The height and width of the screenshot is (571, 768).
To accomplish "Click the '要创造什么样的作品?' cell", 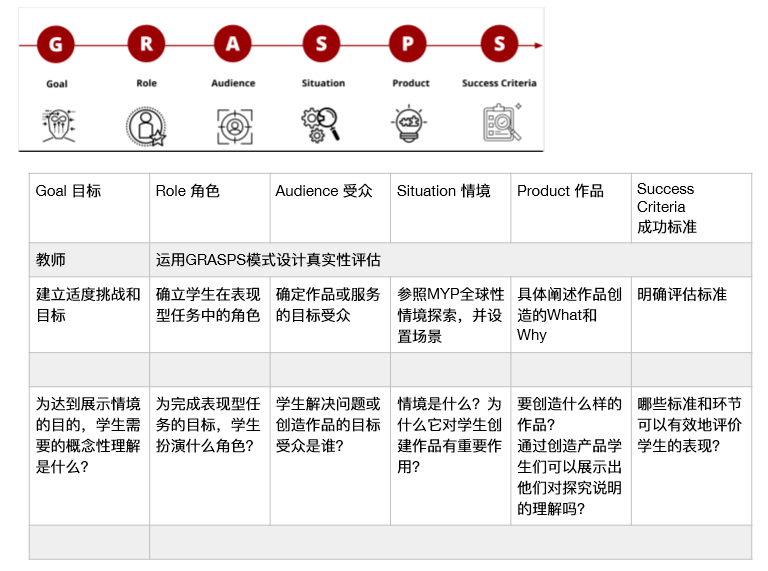I will point(571,455).
